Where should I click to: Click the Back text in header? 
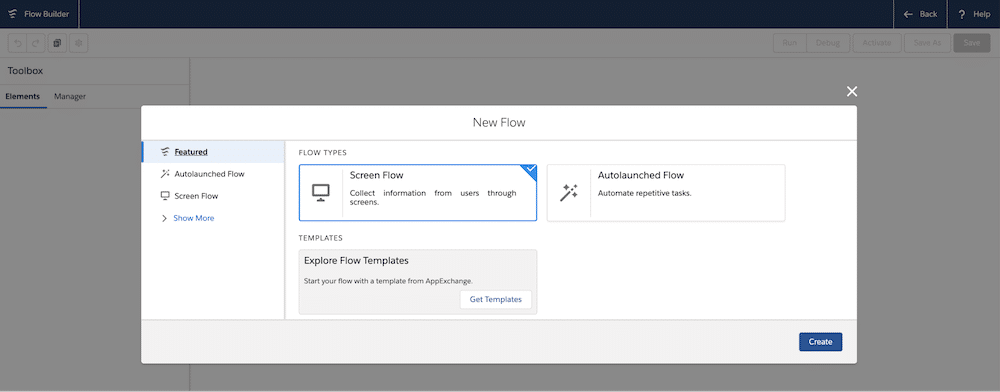[929, 14]
